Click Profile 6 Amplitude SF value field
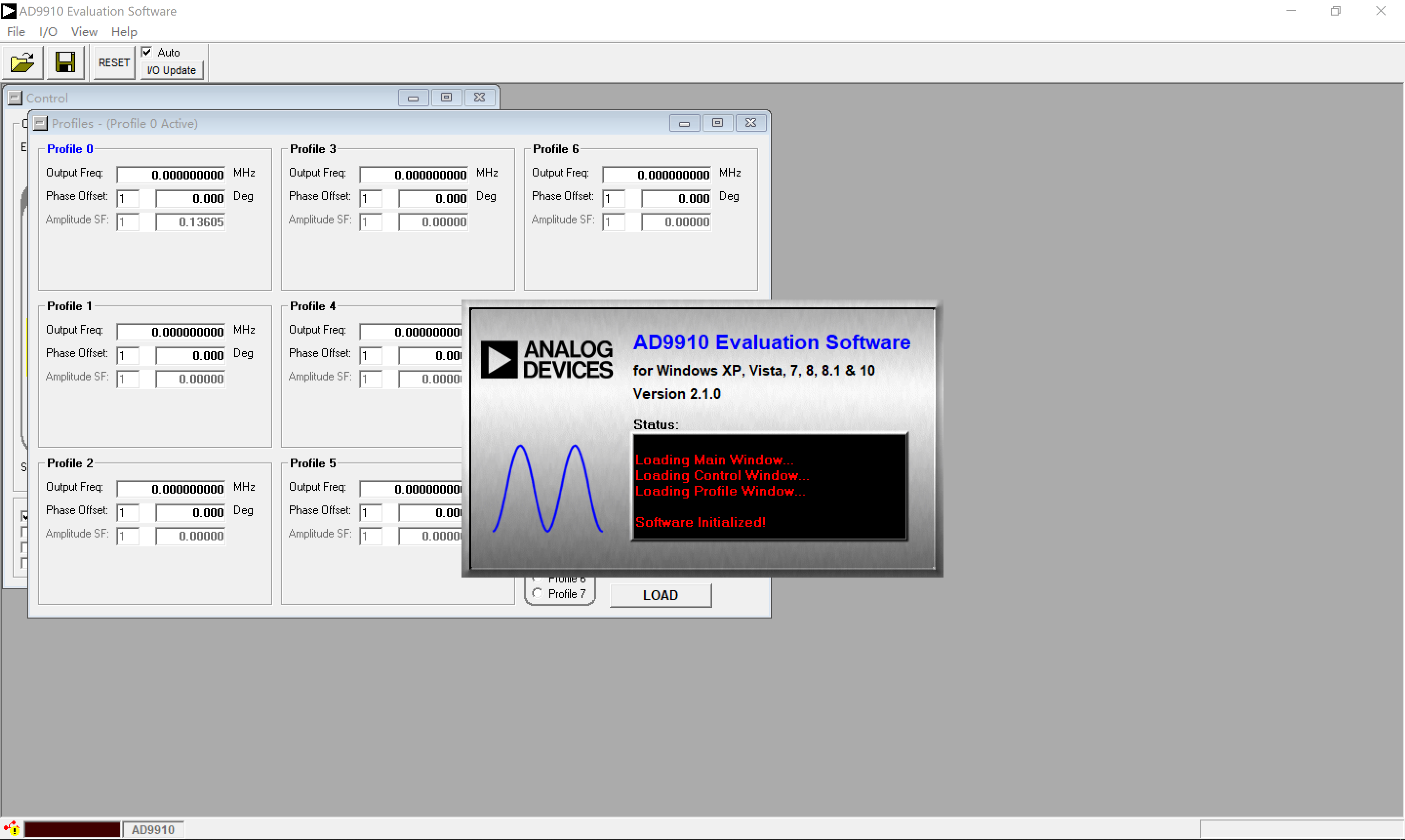The width and height of the screenshot is (1405, 840). pos(677,221)
